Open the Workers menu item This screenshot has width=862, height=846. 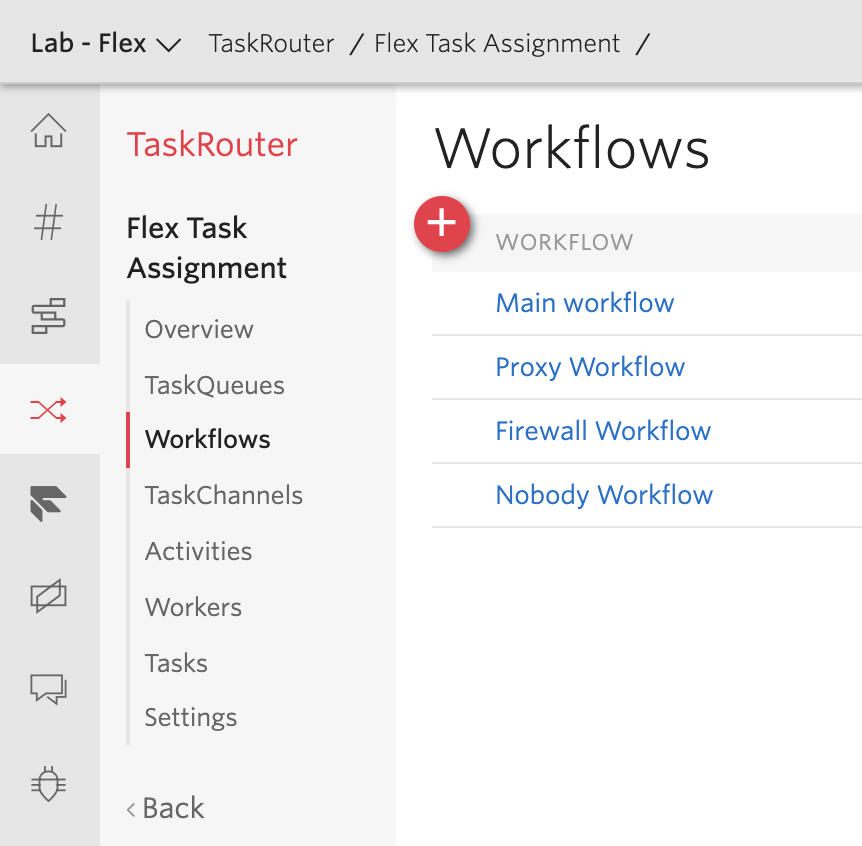point(193,607)
